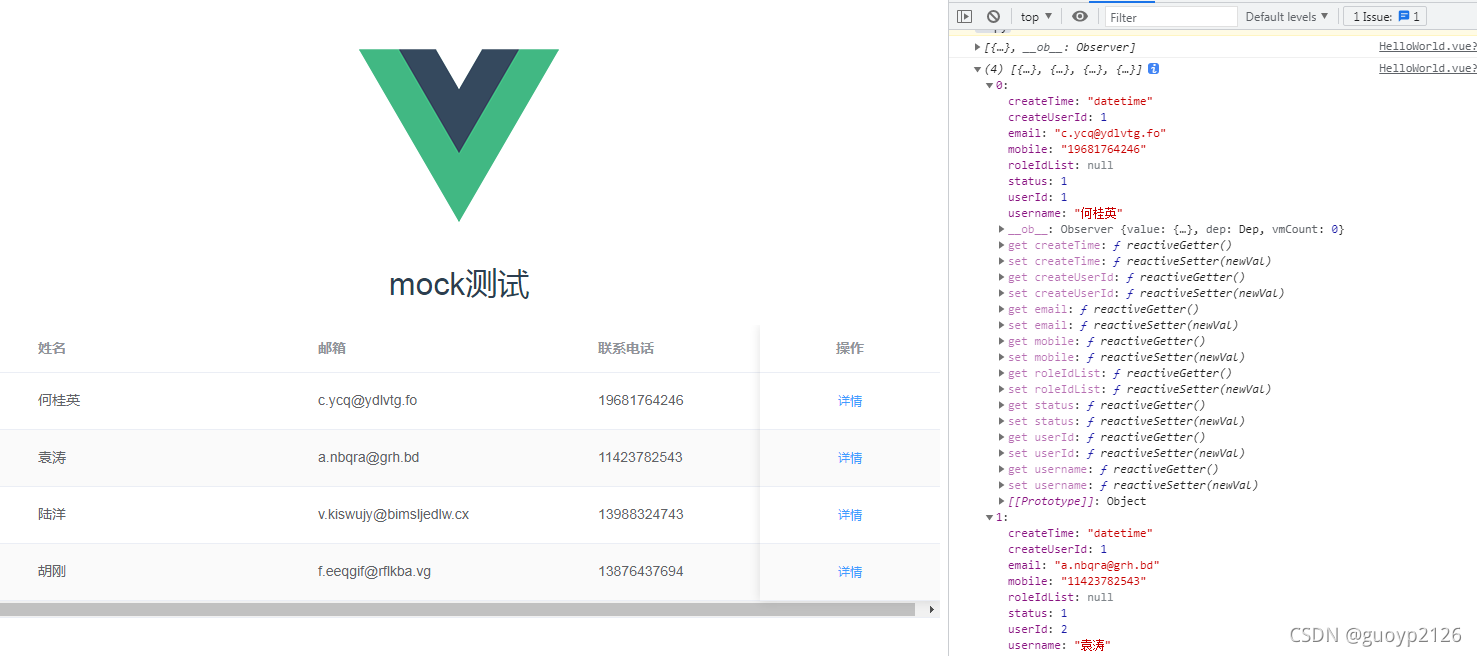This screenshot has width=1477, height=656.
Task: Click console value username "何桂英"
Action: (1098, 213)
